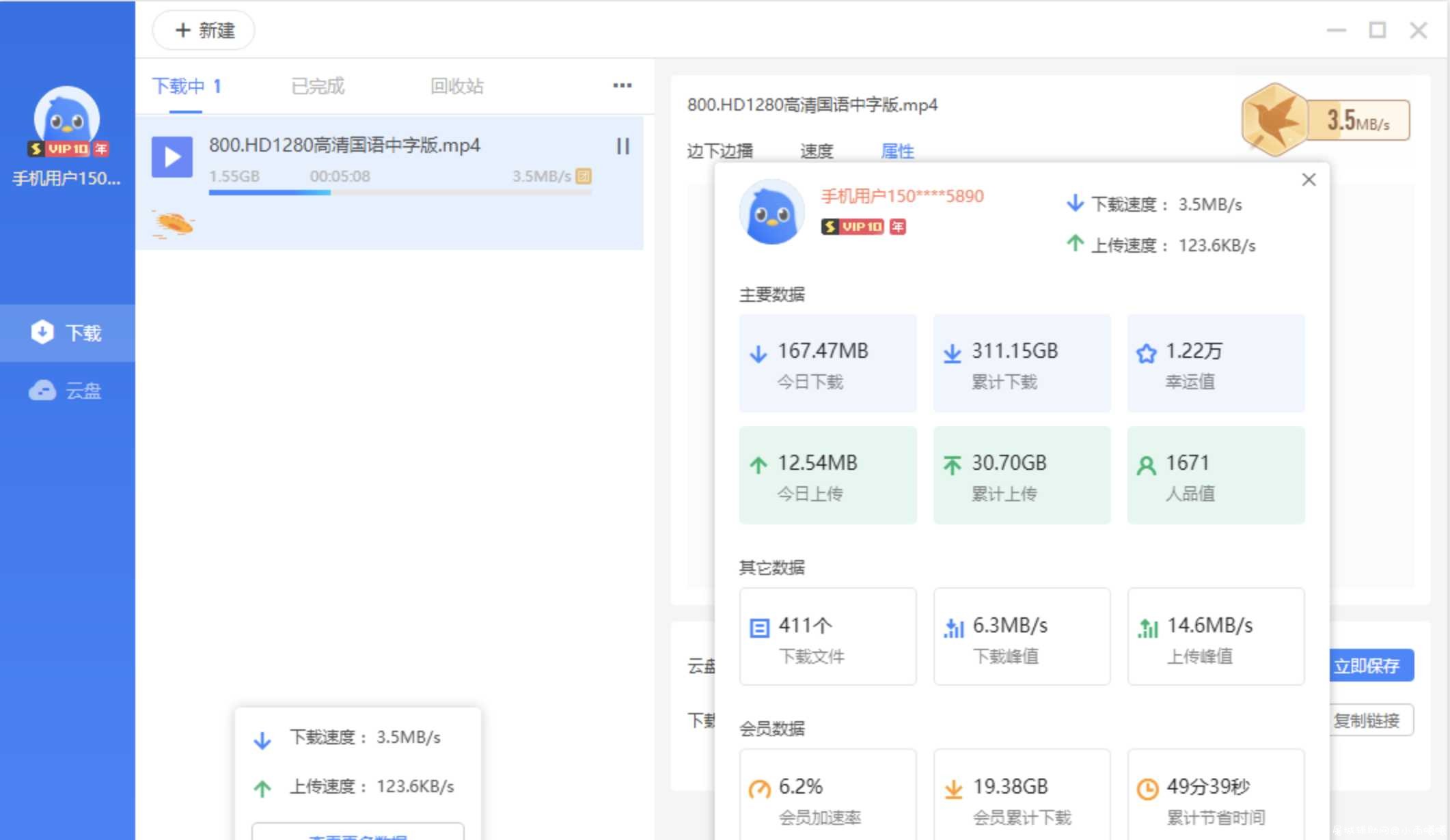Click the download progress bar

[400, 193]
